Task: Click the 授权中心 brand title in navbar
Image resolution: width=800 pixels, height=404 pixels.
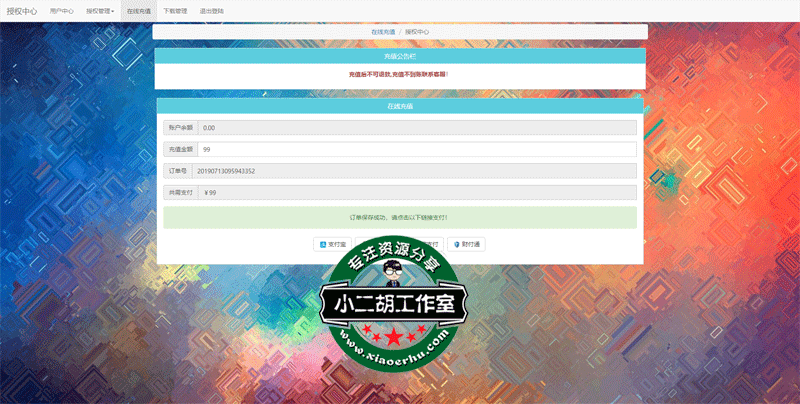Action: 22,11
